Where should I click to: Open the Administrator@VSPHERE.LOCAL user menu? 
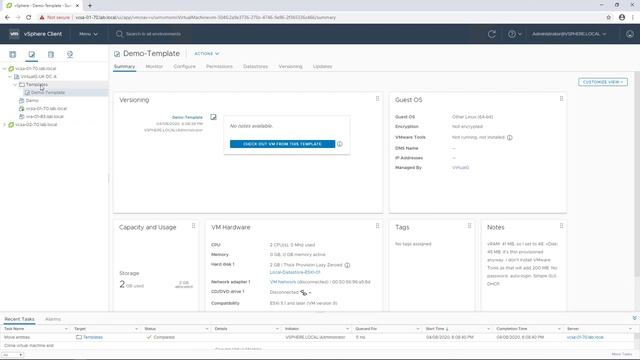(569, 34)
